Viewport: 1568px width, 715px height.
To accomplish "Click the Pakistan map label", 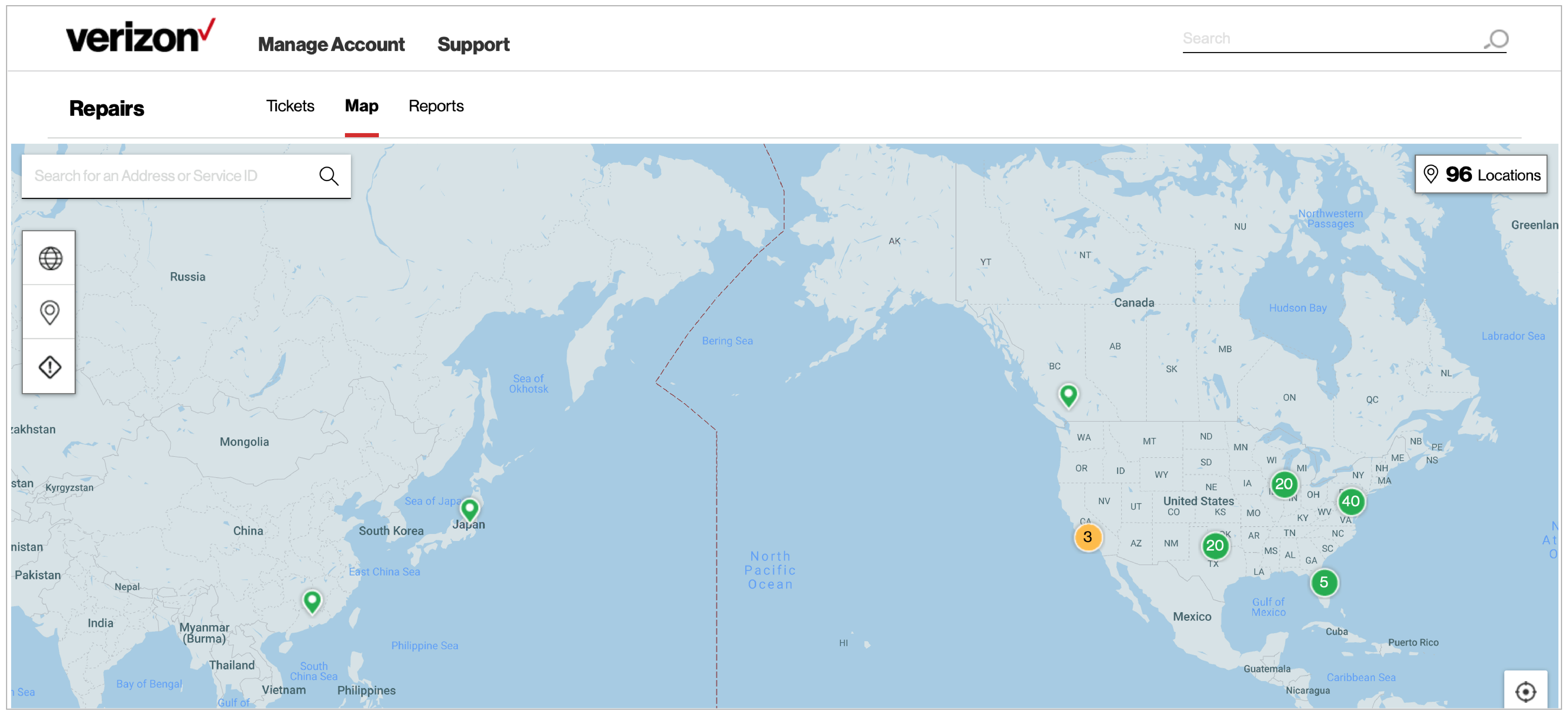I will pos(38,575).
